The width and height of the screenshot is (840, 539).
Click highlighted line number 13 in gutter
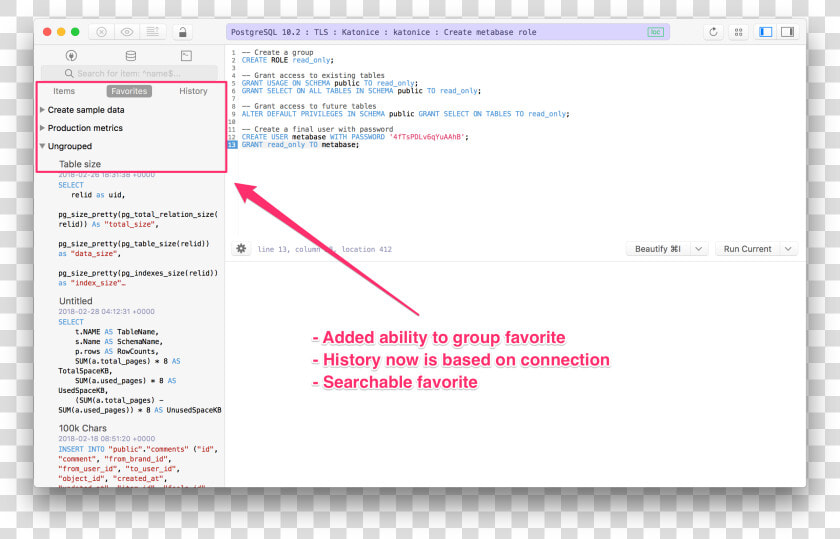tap(232, 145)
